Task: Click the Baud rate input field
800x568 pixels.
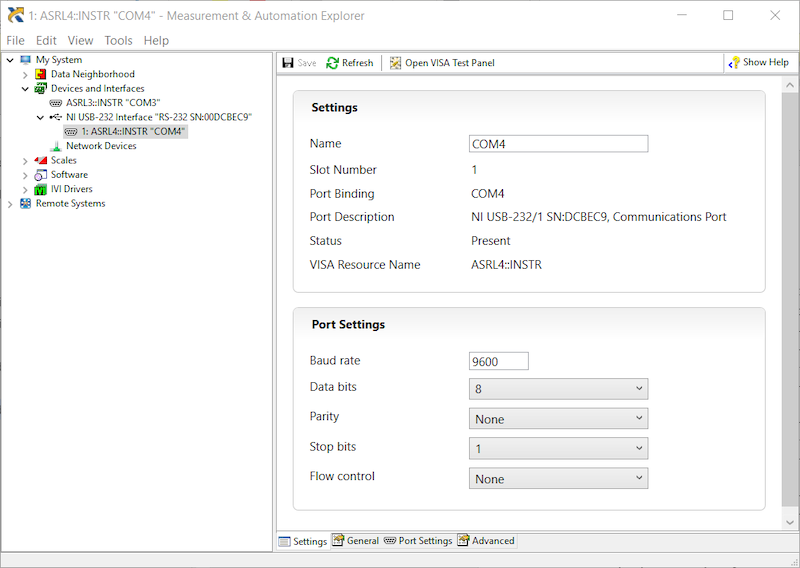Action: [x=498, y=361]
